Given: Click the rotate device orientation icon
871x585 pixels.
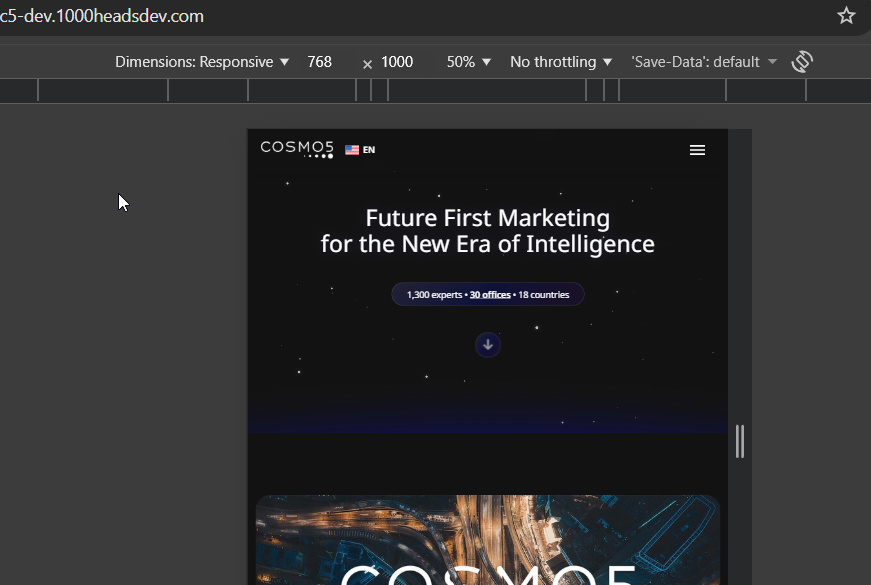Looking at the screenshot, I should pyautogui.click(x=802, y=62).
